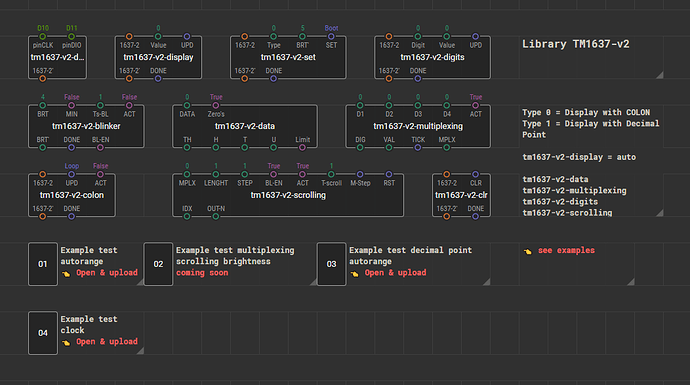Click RST pulse pin on tm1637-v2-scrolling
Viewport: 690px width, 385px height.
pyautogui.click(x=389, y=174)
